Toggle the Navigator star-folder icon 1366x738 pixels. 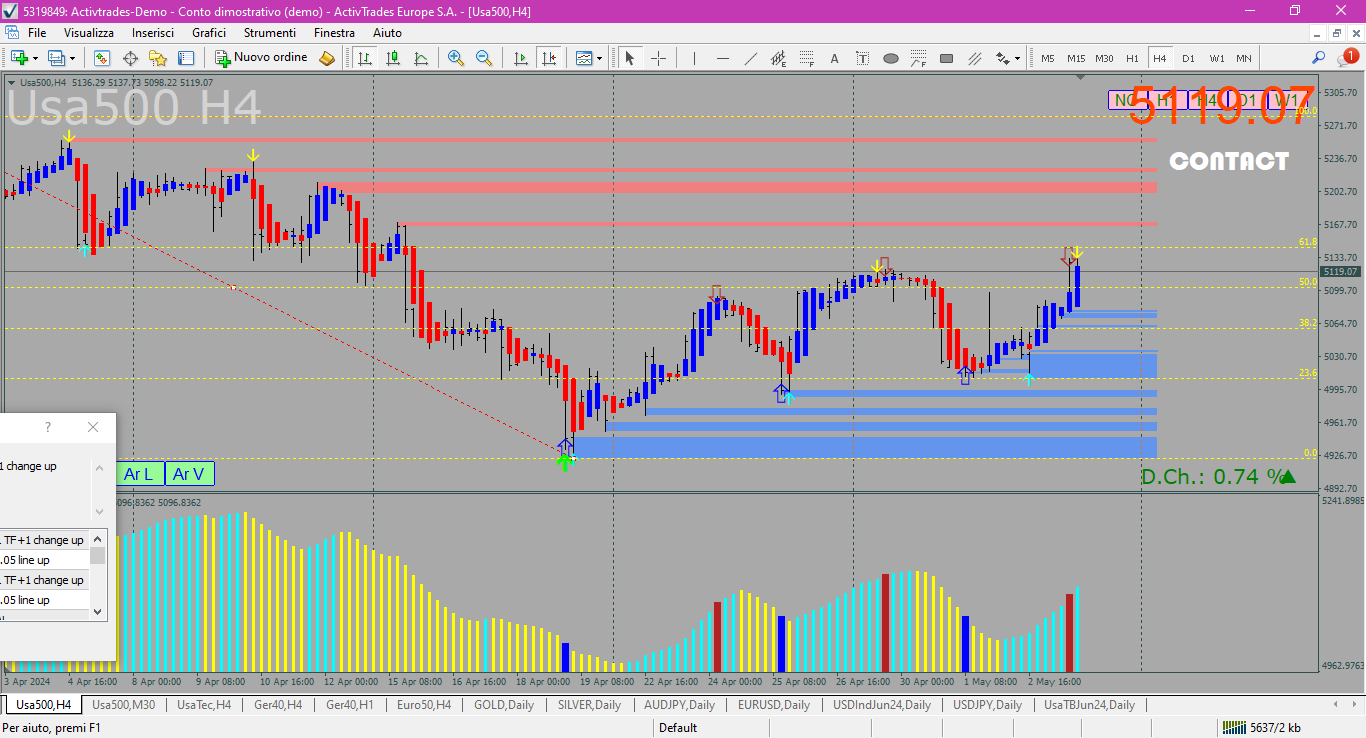(x=158, y=58)
